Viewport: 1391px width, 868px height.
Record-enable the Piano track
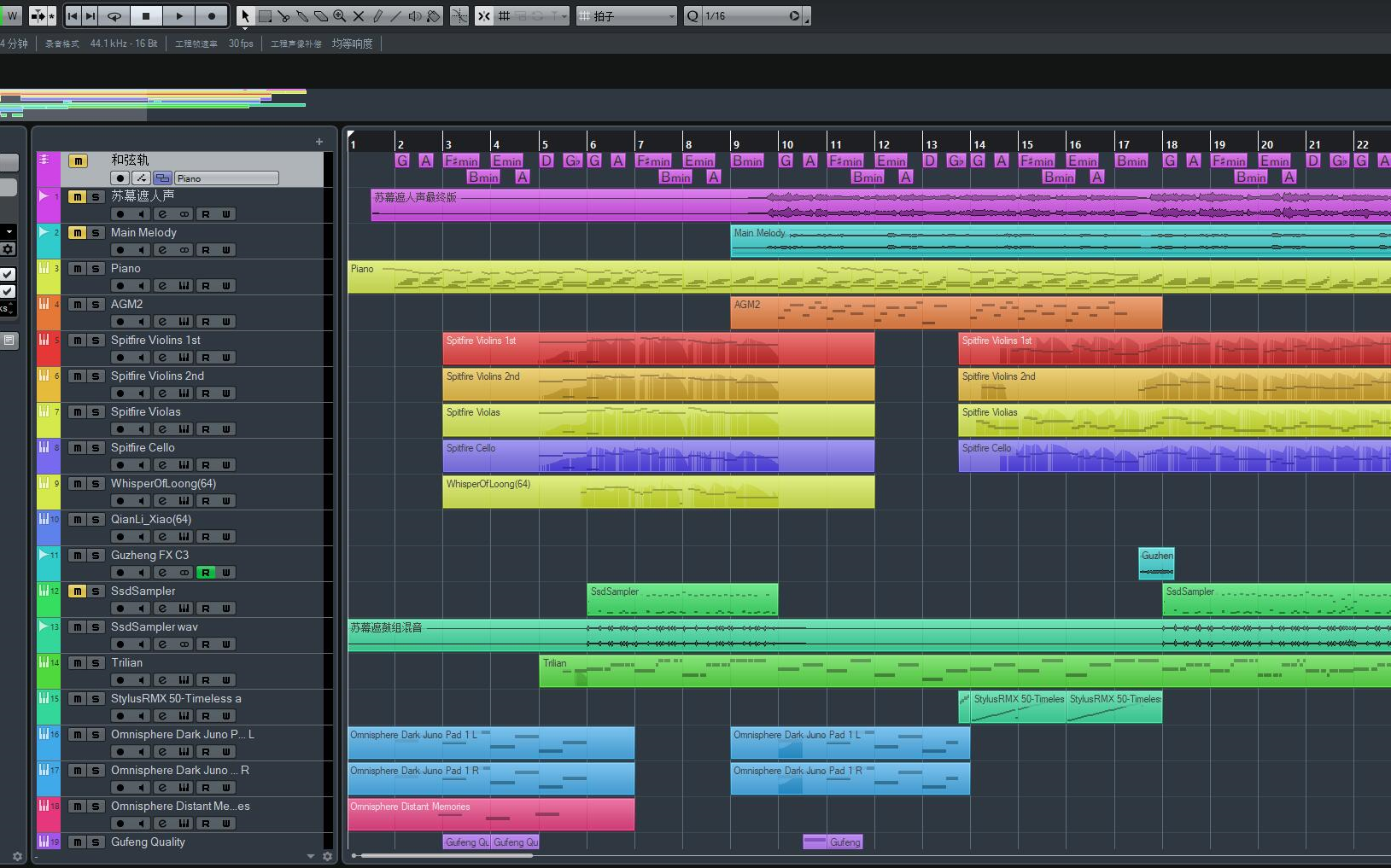pyautogui.click(x=120, y=286)
